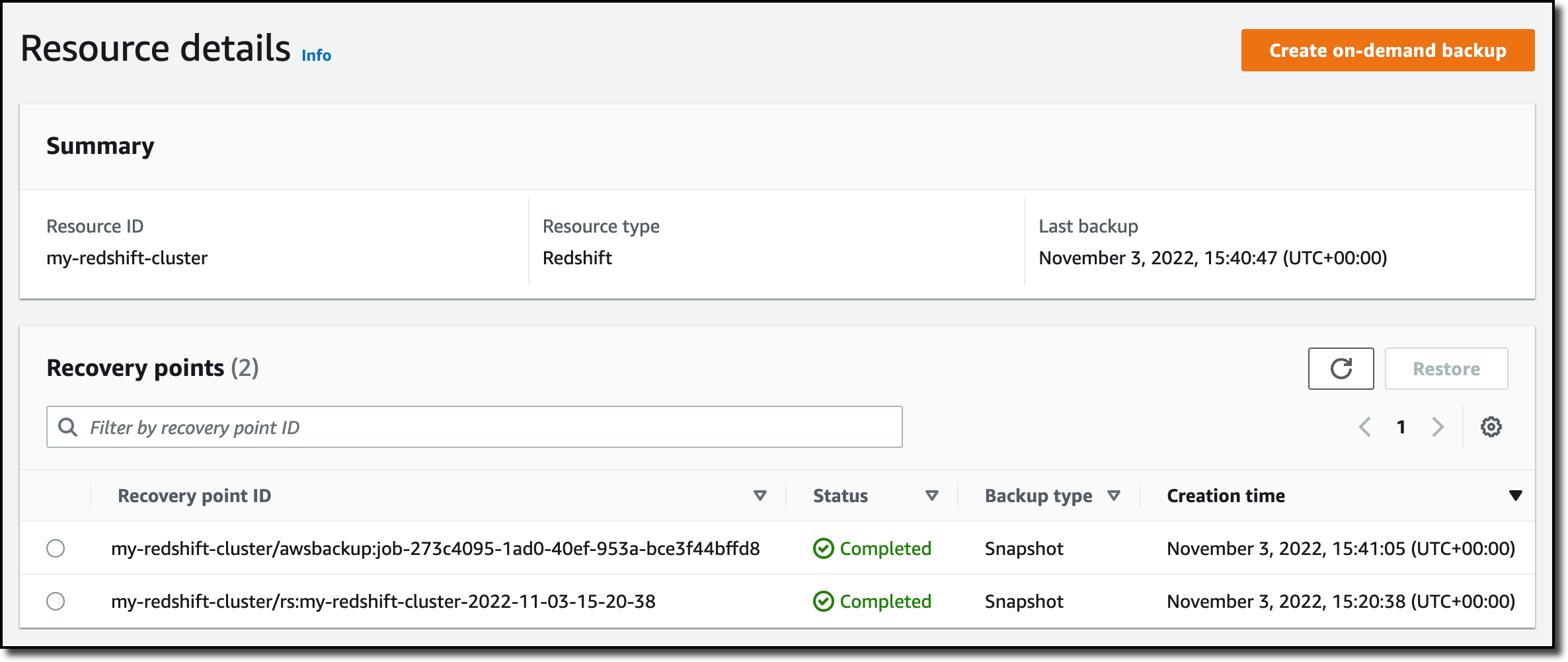Click Completed status icon of first row
Viewport: 1568px width, 662px height.
[x=823, y=548]
